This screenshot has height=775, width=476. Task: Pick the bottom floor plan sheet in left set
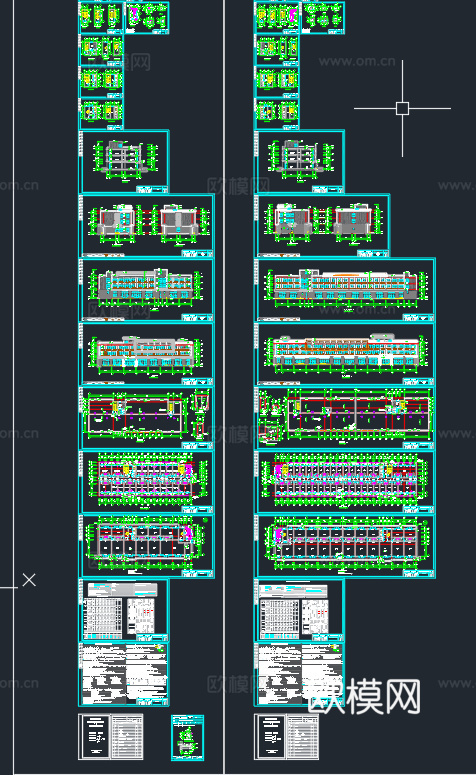(x=147, y=546)
